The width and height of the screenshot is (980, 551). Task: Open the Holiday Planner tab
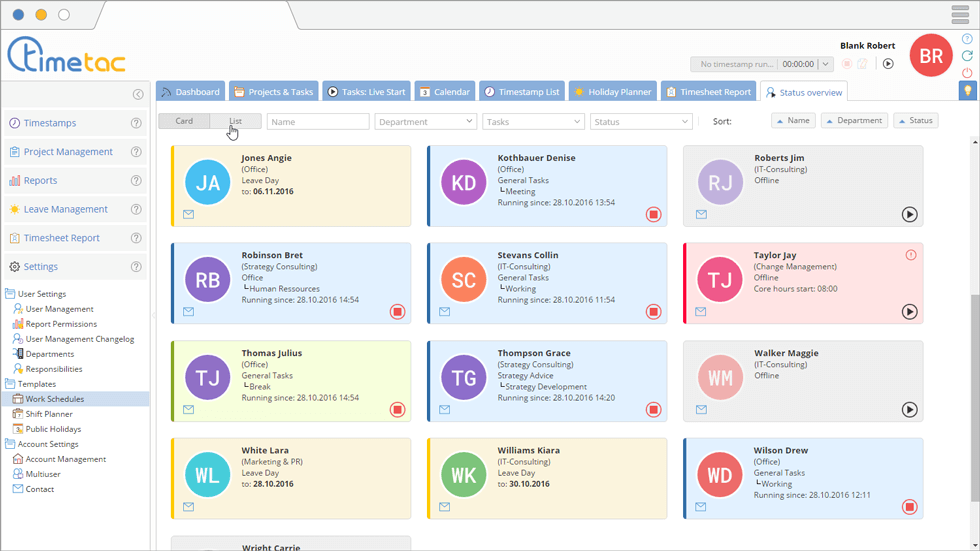(x=611, y=92)
